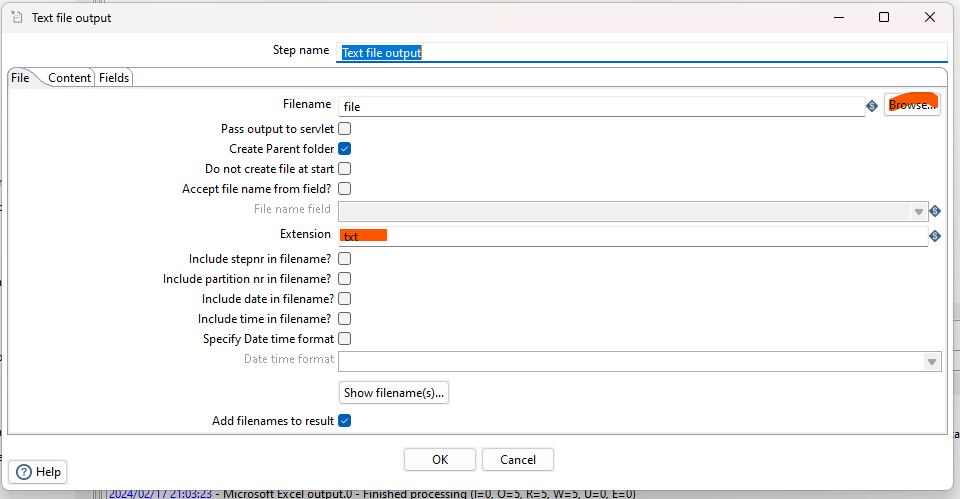Expand the File name field dropdown
Image resolution: width=960 pixels, height=499 pixels.
coord(918,211)
